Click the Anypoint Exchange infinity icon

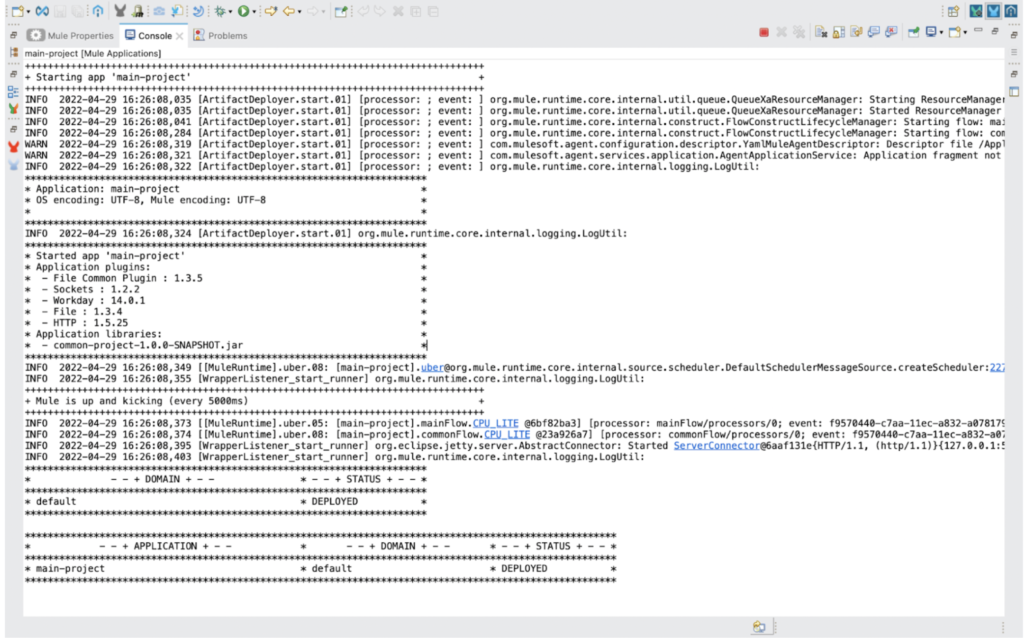click(x=43, y=11)
